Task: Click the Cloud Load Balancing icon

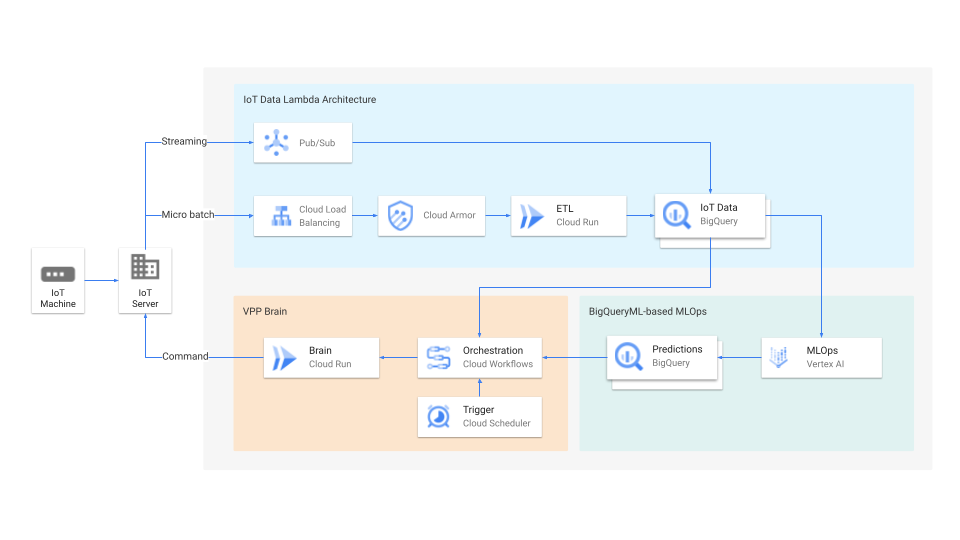Action: [281, 216]
